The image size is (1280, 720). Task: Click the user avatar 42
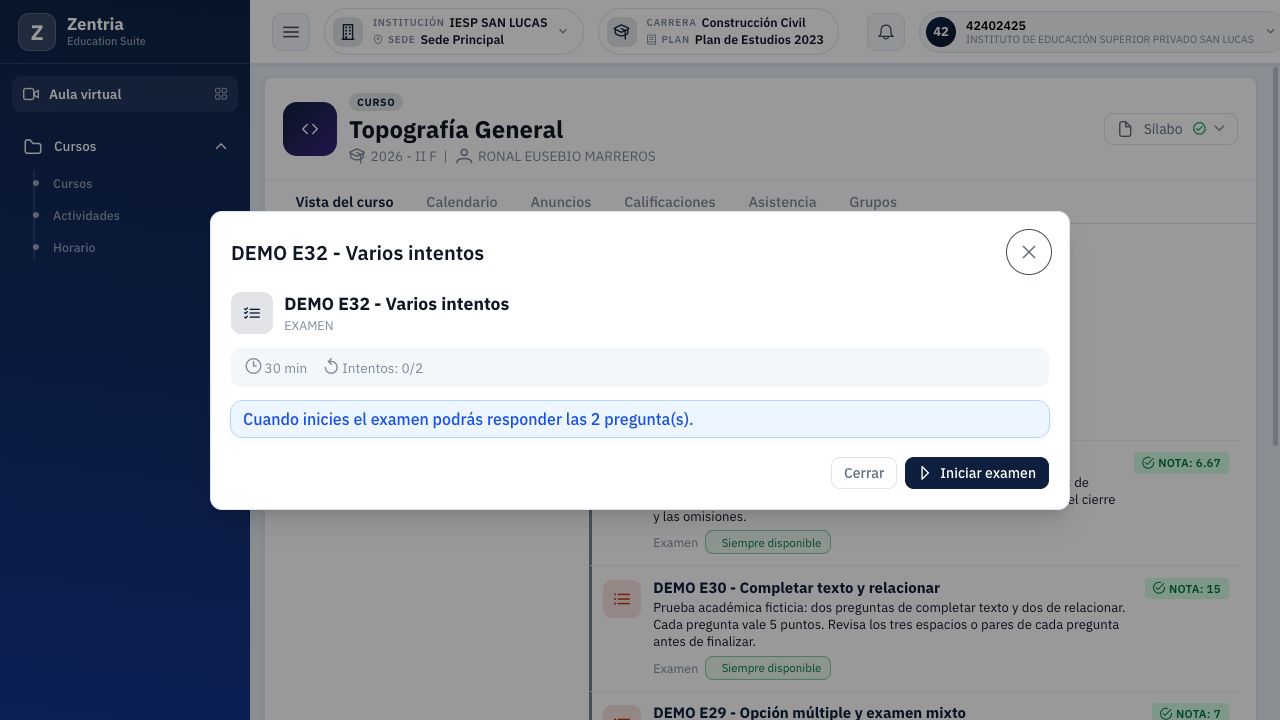click(x=941, y=32)
